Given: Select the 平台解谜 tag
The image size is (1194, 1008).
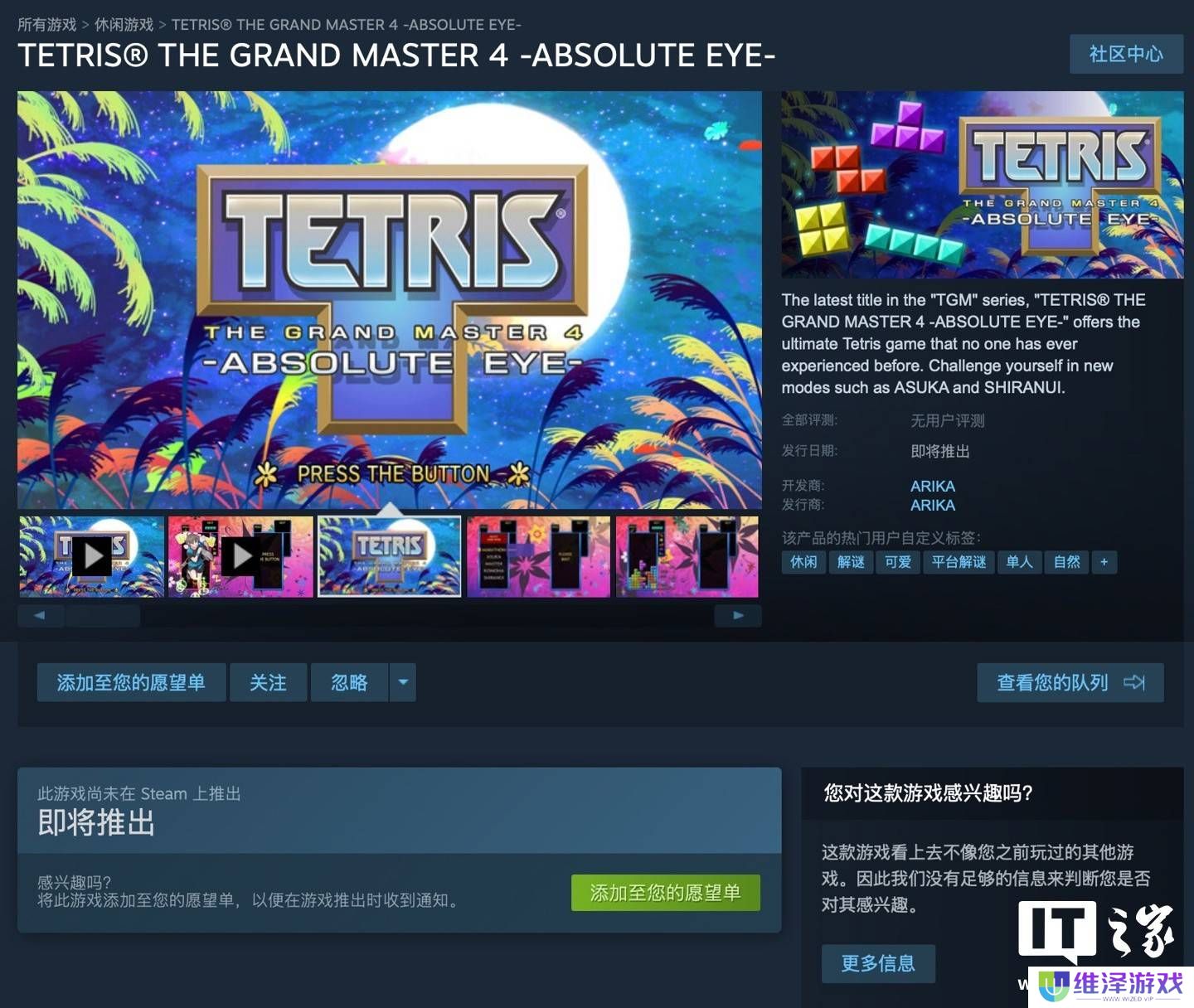Looking at the screenshot, I should [959, 562].
